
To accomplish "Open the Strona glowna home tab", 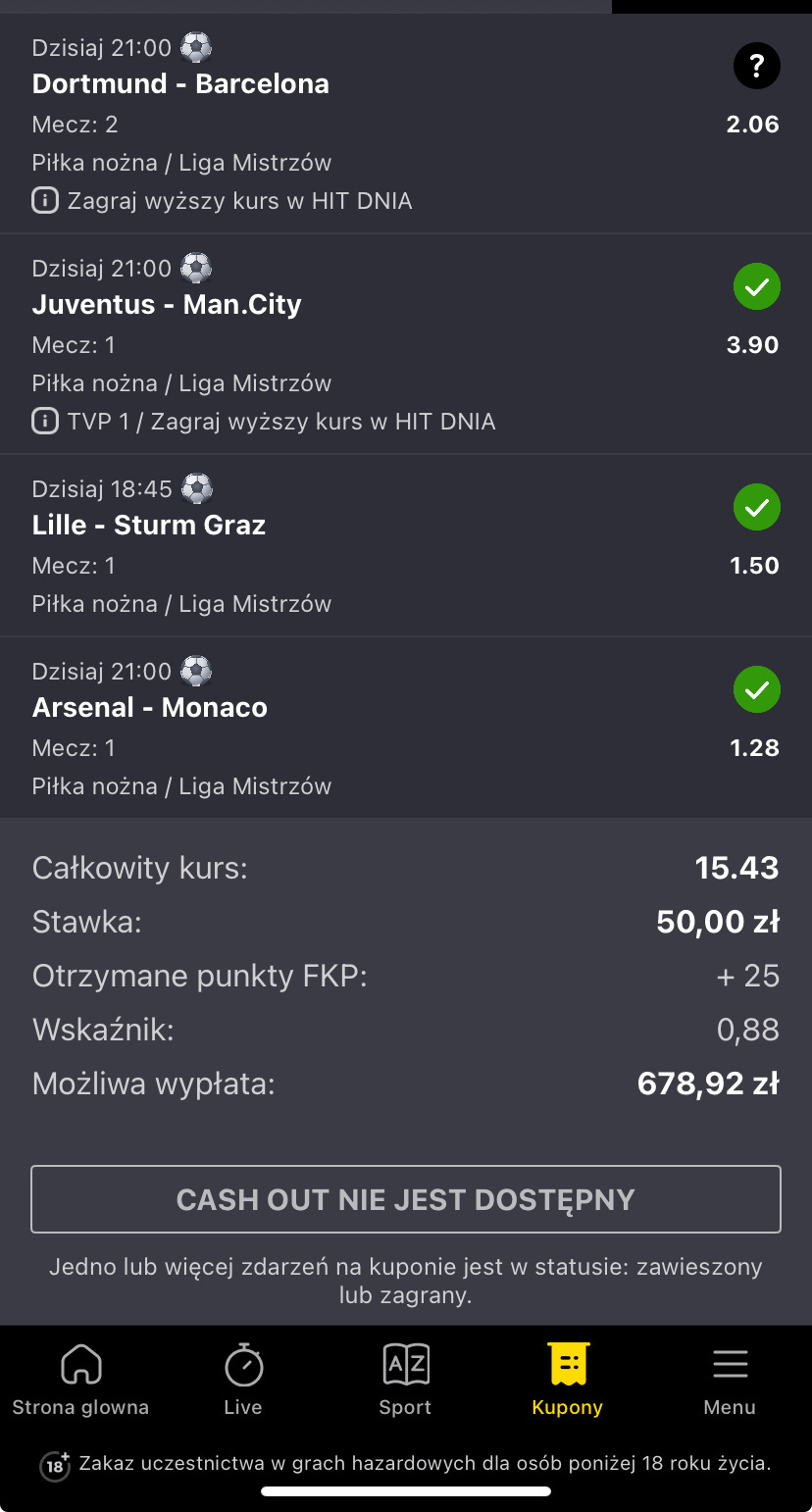I will pos(80,1380).
